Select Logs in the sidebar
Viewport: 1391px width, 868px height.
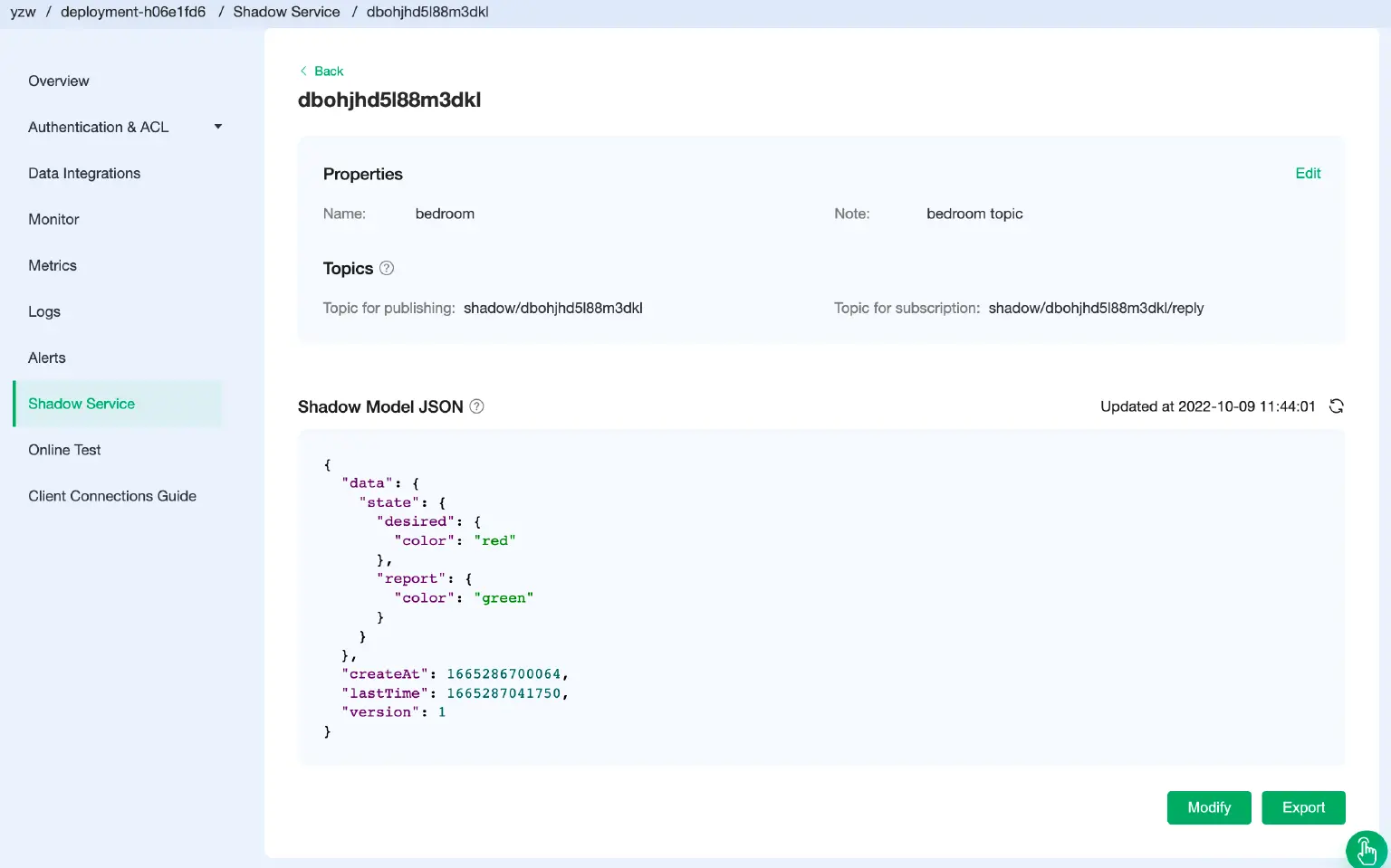tap(44, 311)
